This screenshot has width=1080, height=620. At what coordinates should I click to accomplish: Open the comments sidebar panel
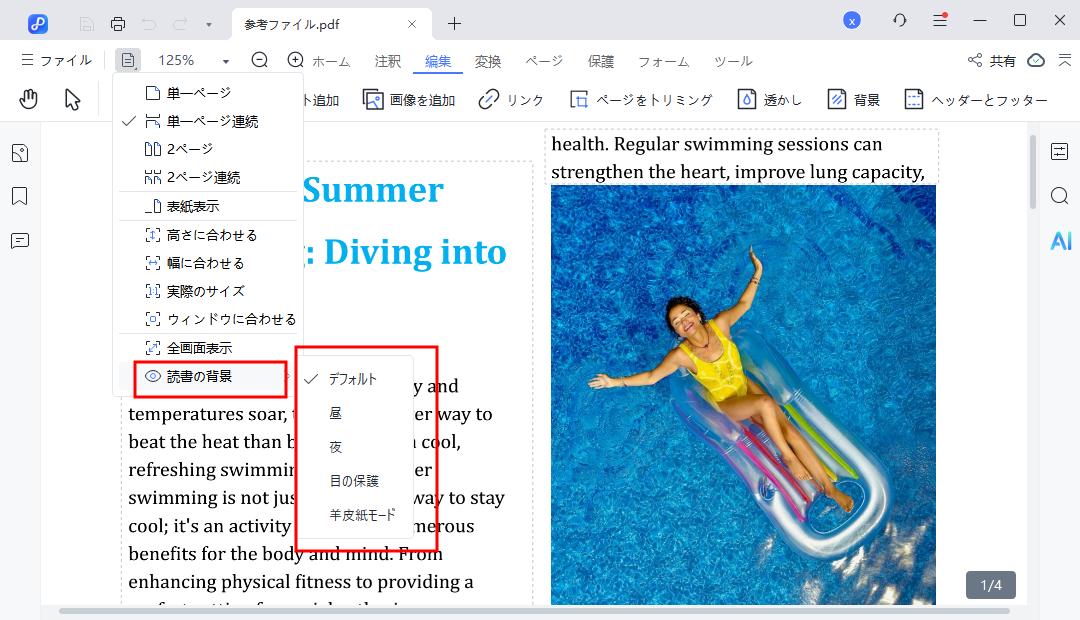[20, 241]
